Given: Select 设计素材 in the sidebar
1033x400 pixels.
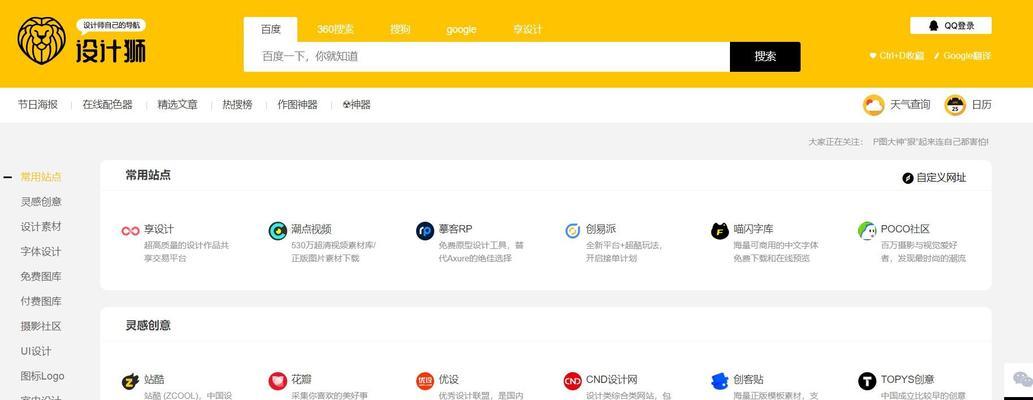Looking at the screenshot, I should pyautogui.click(x=41, y=227).
